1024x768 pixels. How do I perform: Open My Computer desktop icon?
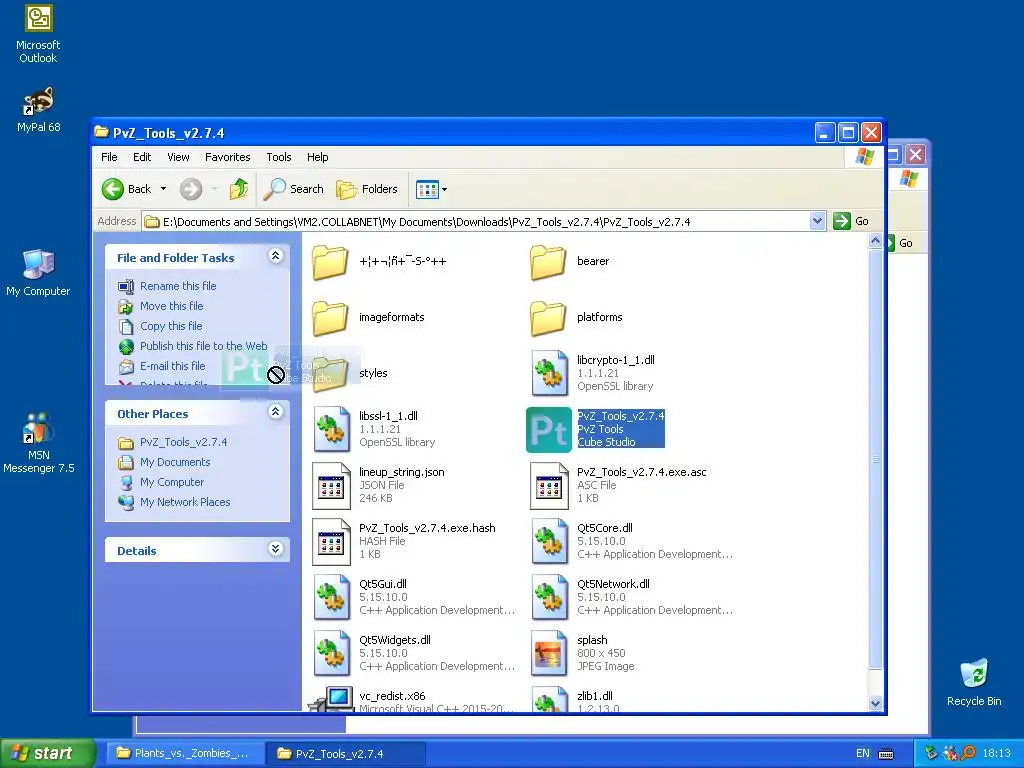38,273
